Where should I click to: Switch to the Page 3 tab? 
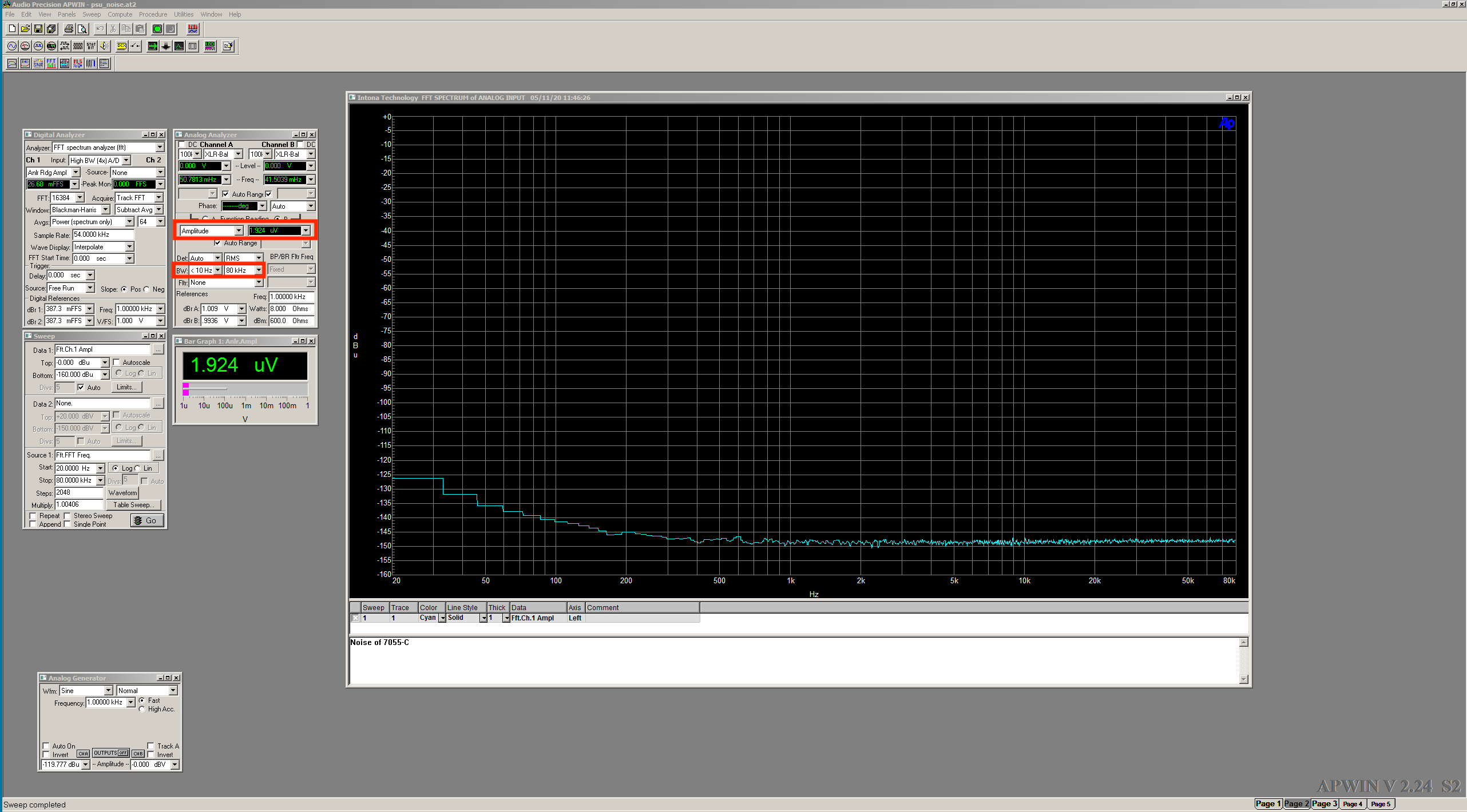point(1325,804)
